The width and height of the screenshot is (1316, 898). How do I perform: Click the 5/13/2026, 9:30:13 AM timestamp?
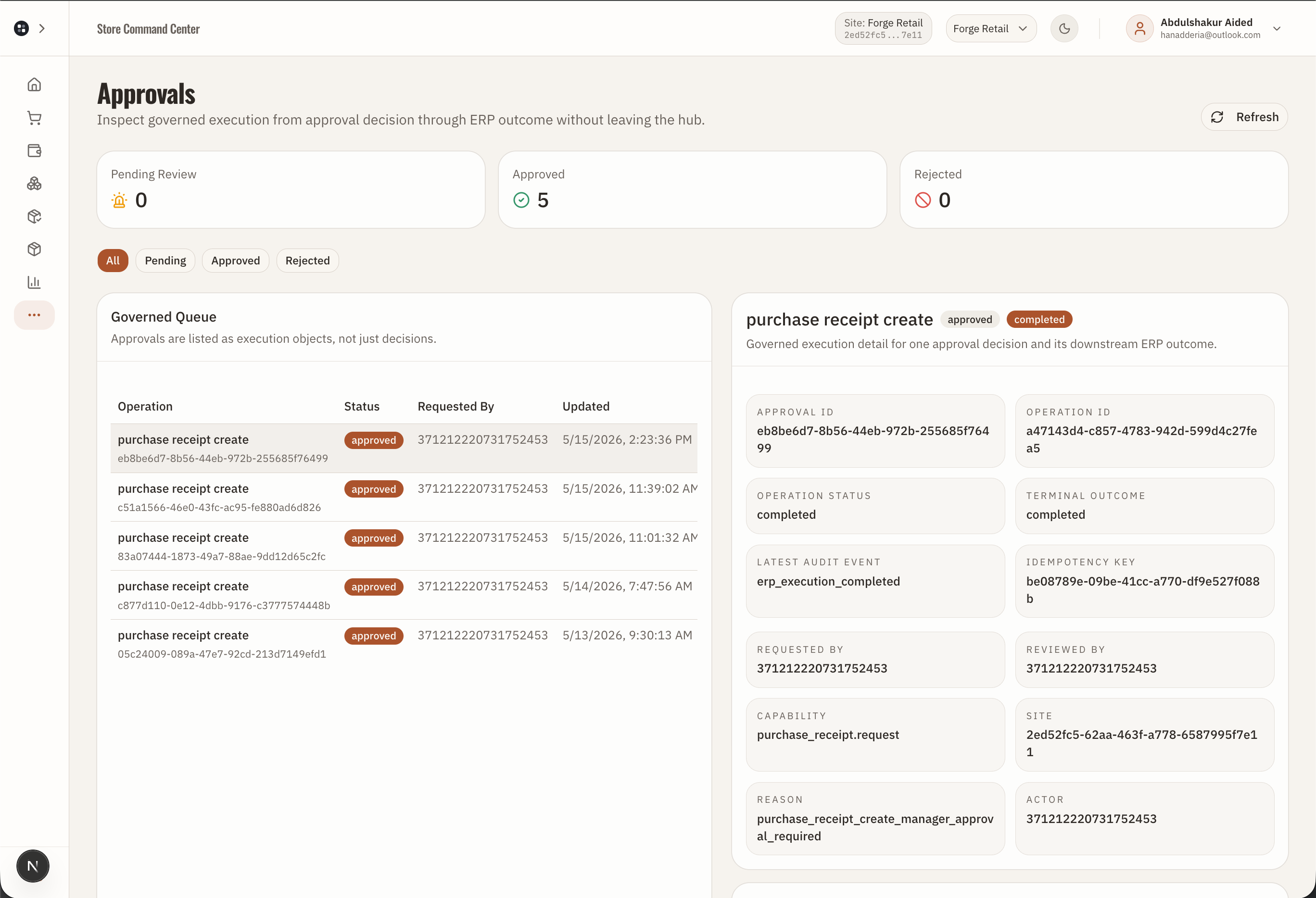tap(627, 635)
